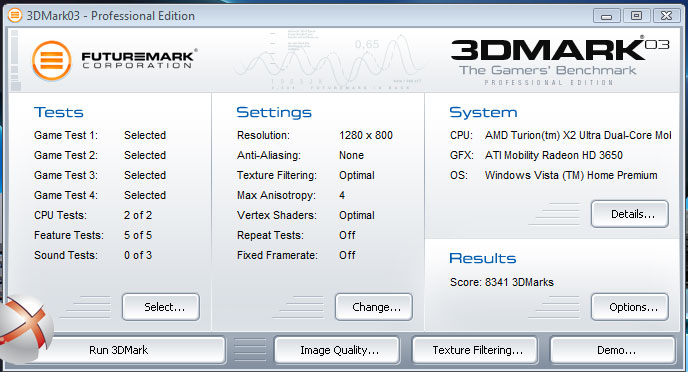
Task: Open the Image Quality... tool
Action: 337,350
